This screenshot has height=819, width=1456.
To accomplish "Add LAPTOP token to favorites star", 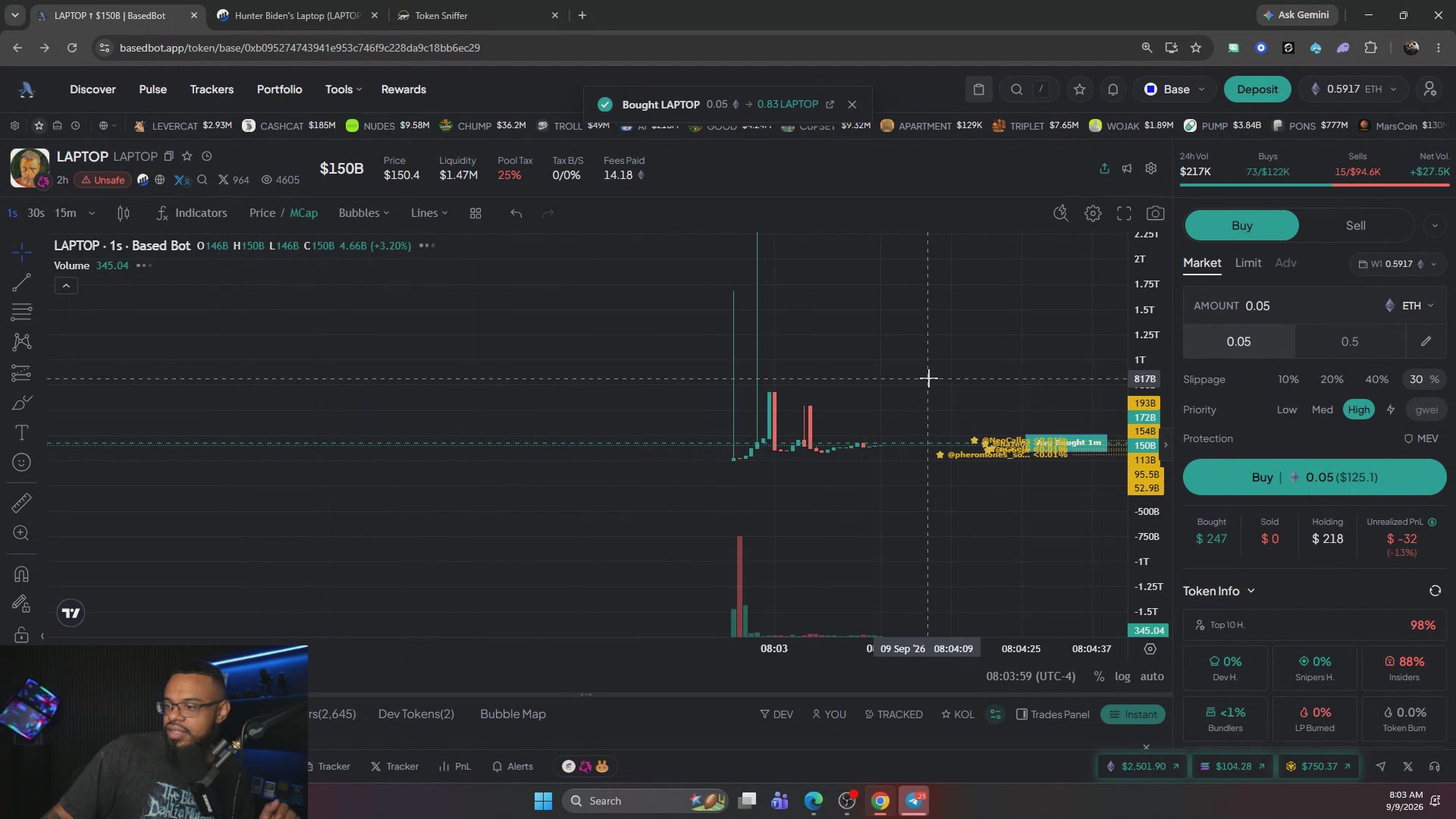I will pyautogui.click(x=187, y=156).
